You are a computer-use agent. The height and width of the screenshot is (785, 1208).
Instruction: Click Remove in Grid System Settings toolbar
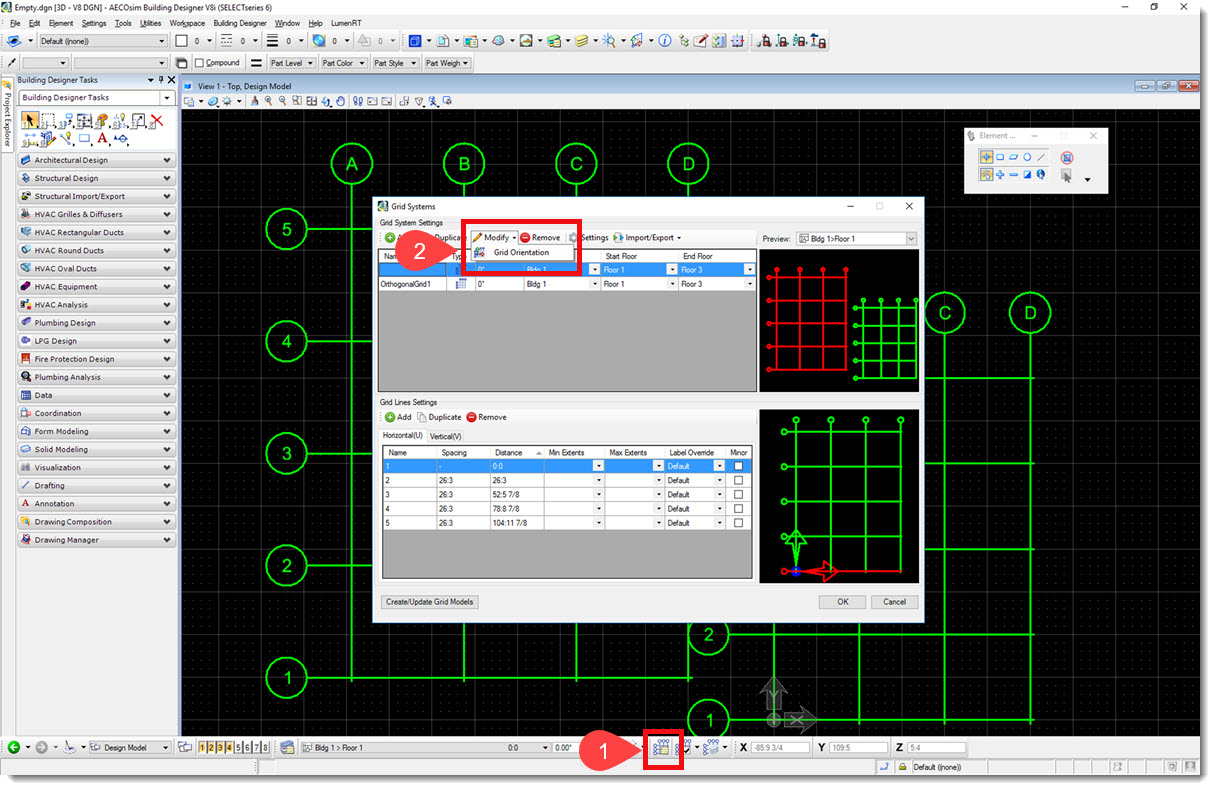pos(540,237)
